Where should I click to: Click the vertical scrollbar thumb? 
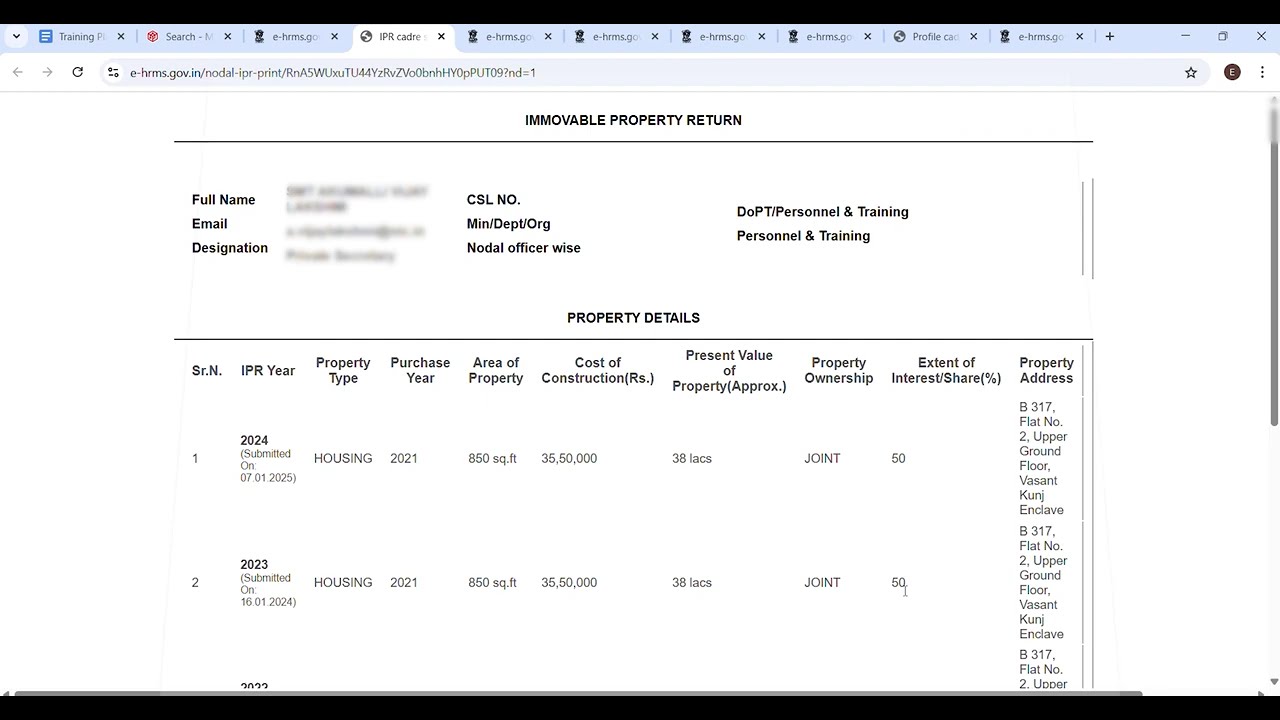point(1274,265)
